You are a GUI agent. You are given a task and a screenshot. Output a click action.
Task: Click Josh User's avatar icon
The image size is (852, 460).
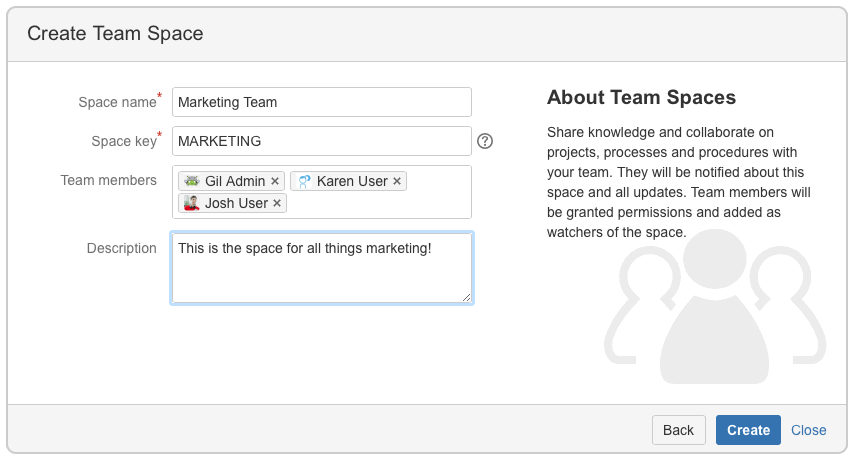coord(192,204)
